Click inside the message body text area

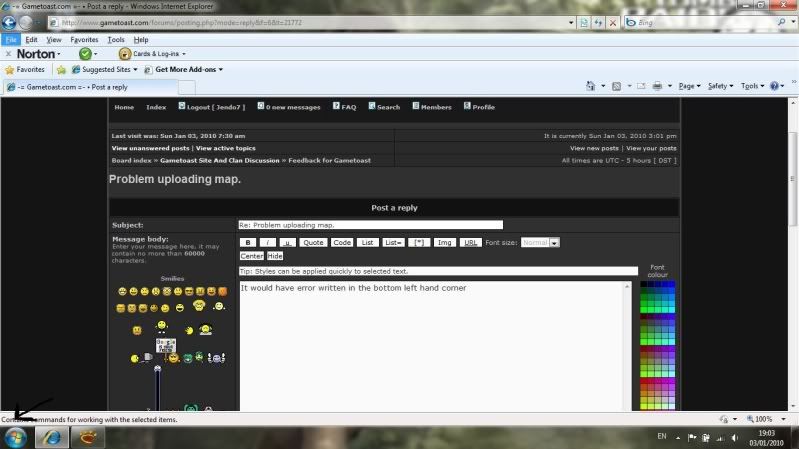431,347
